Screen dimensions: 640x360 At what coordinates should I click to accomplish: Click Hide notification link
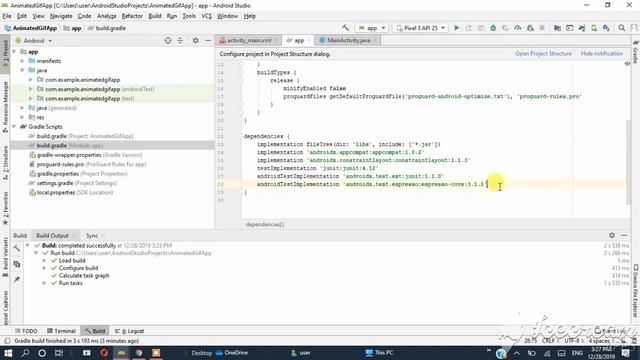coord(602,54)
